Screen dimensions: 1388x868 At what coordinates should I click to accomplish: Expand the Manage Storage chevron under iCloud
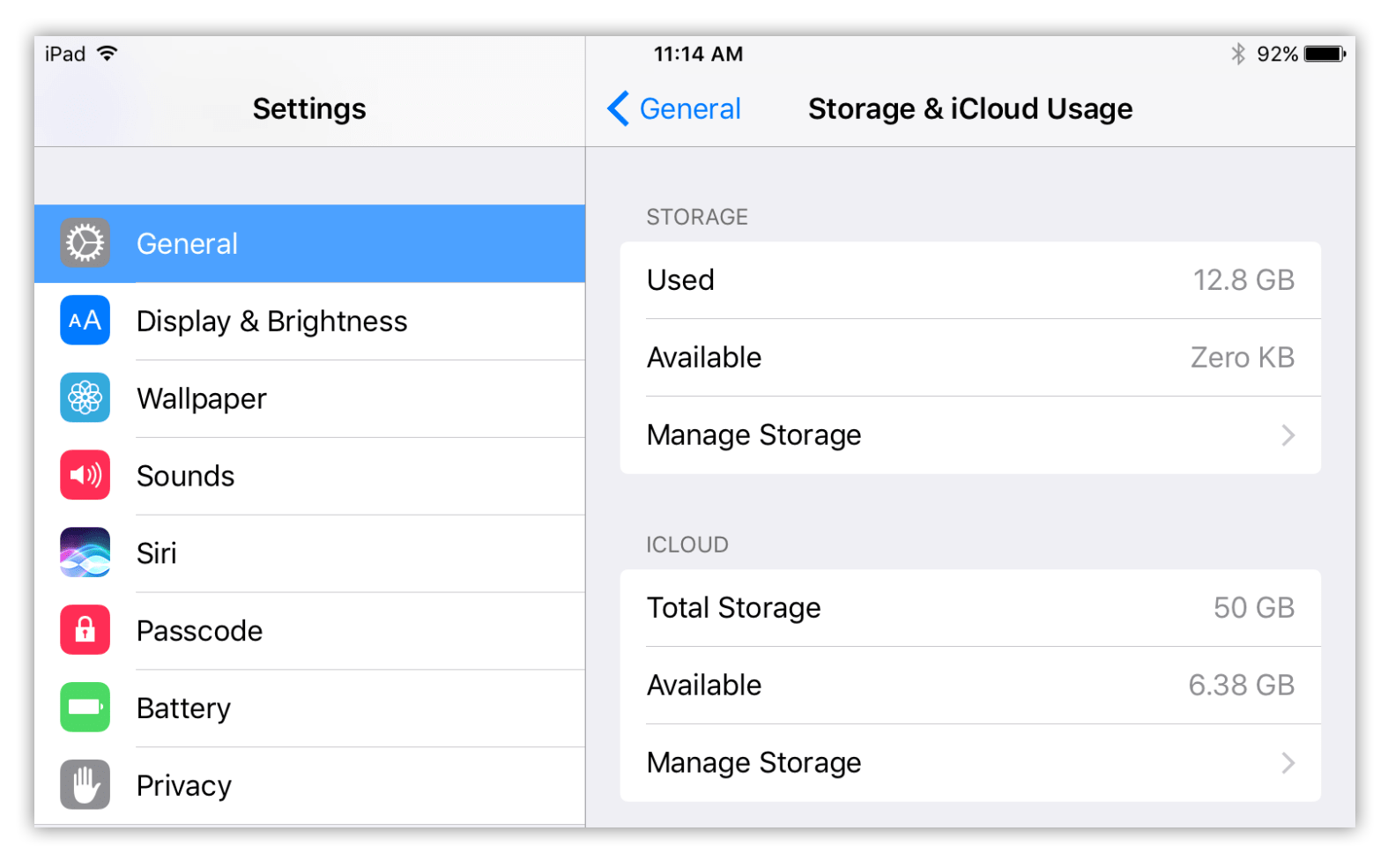(1288, 763)
